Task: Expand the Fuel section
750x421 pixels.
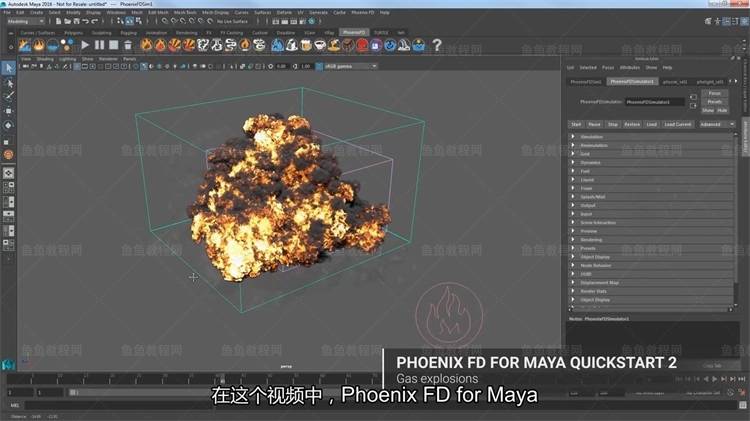Action: tap(651, 171)
